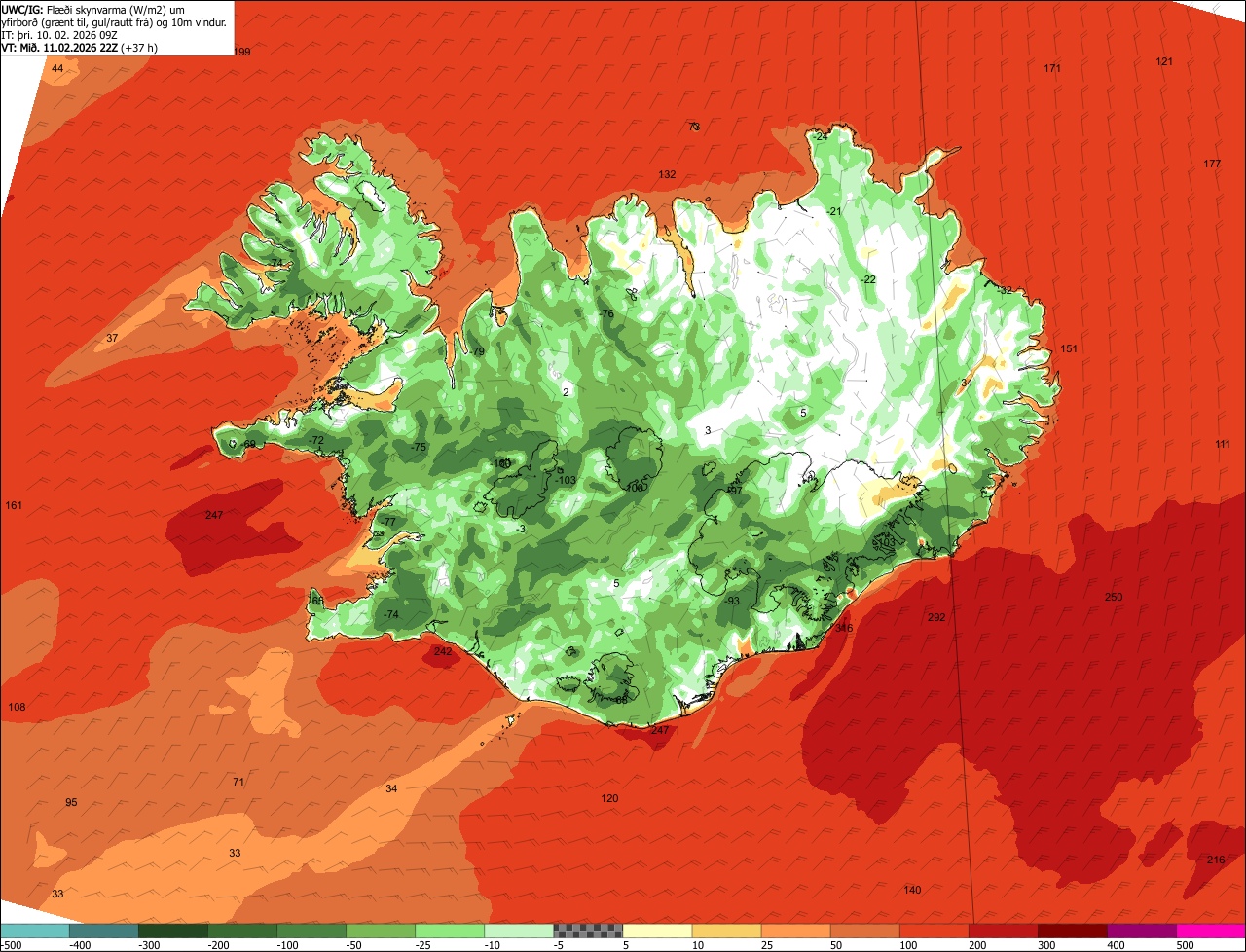The height and width of the screenshot is (952, 1246).
Task: Click the legend swatch between 10 and 25
Action: coord(726,931)
